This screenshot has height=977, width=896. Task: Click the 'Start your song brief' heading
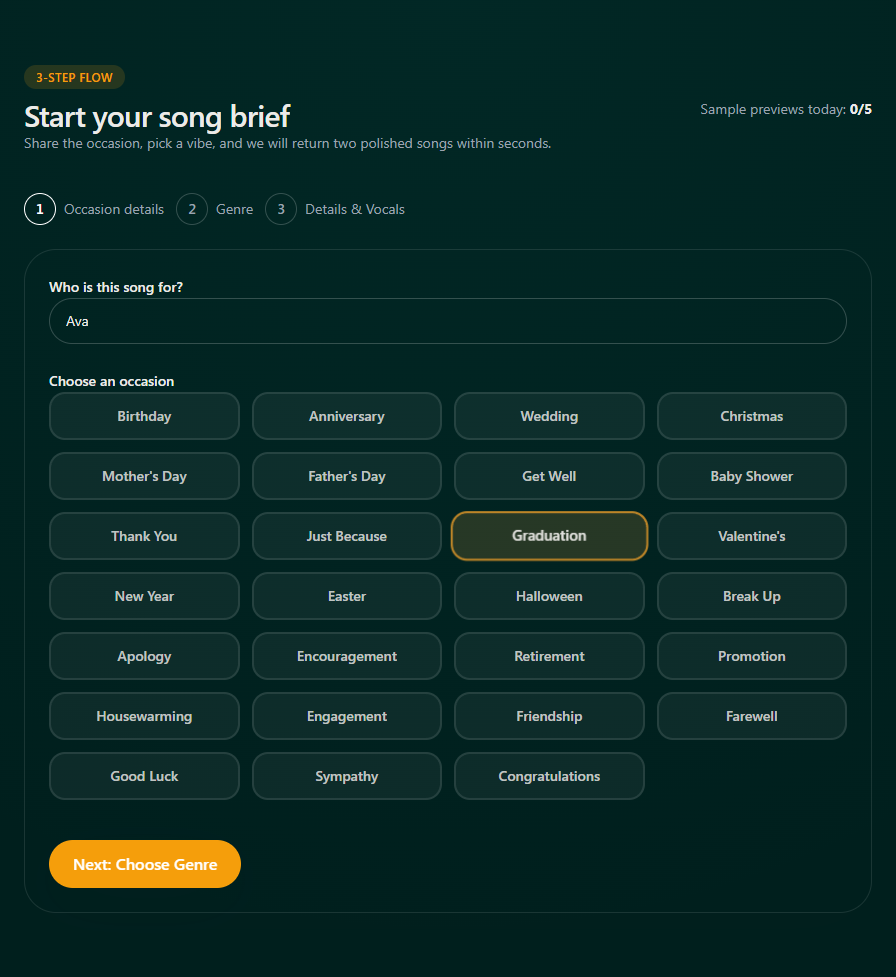157,117
